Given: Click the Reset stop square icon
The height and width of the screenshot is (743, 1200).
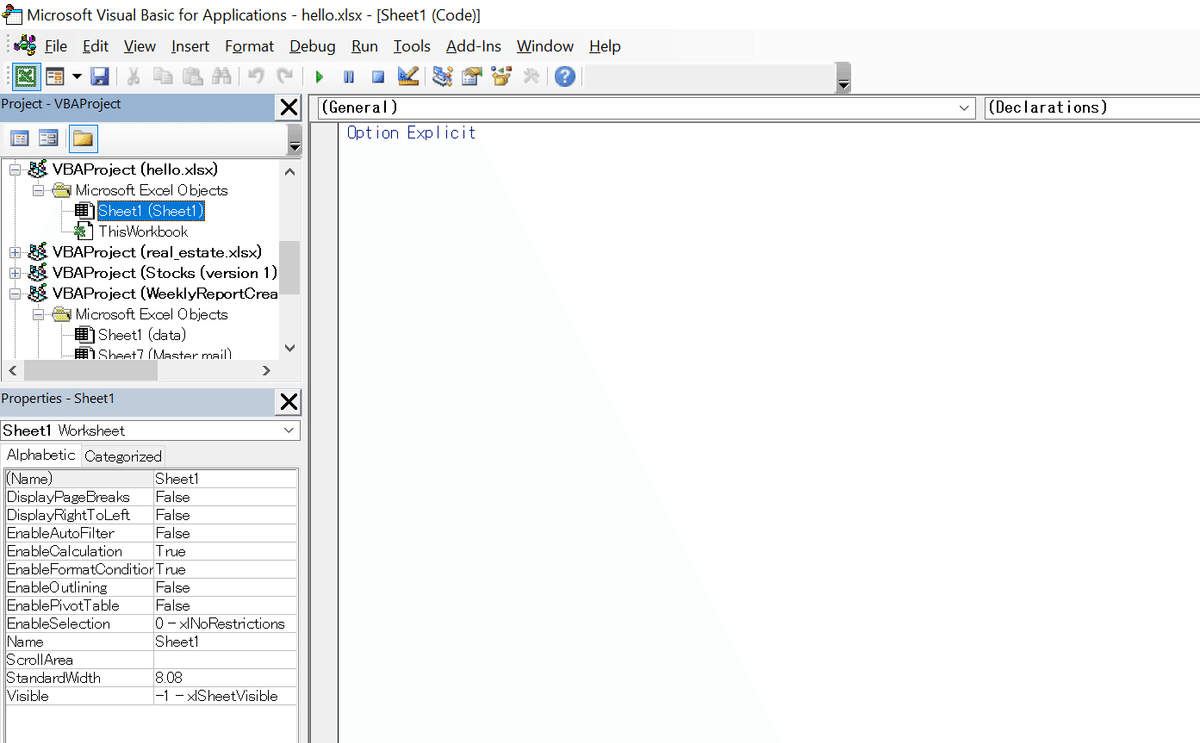Looking at the screenshot, I should [378, 76].
